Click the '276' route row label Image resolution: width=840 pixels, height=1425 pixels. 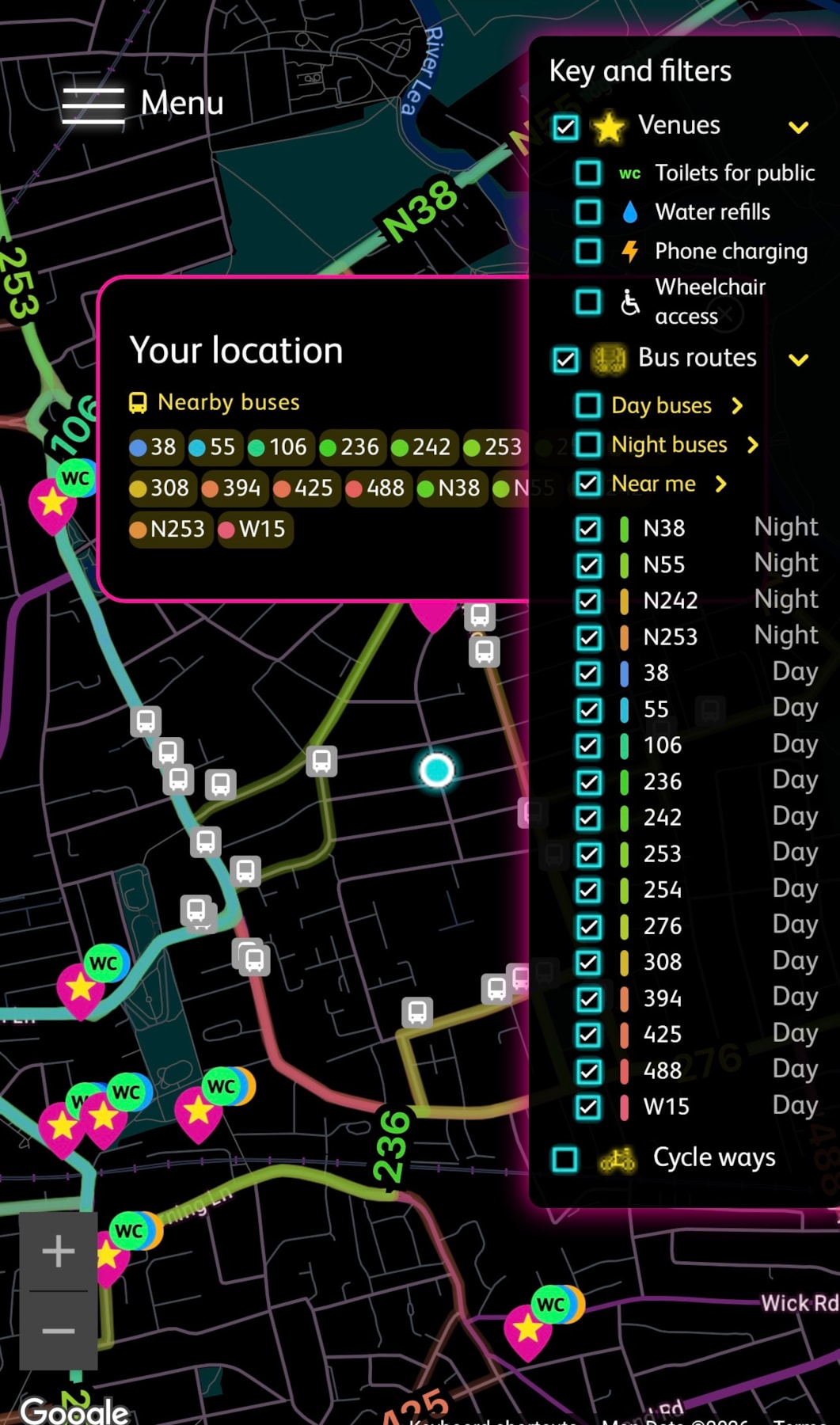pyautogui.click(x=663, y=926)
